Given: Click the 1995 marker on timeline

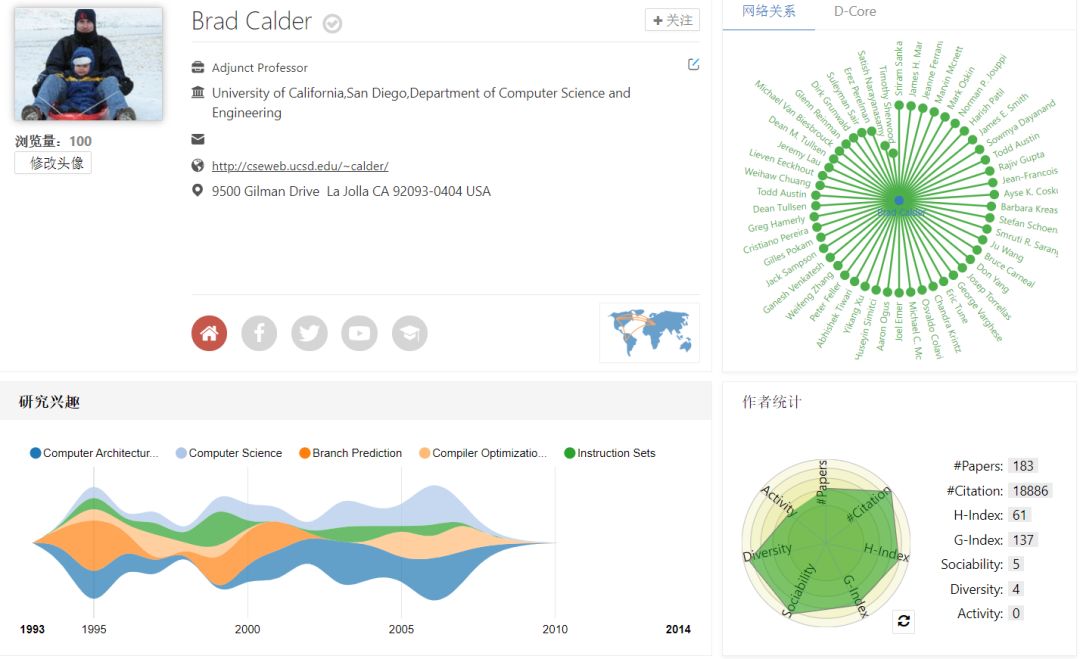Looking at the screenshot, I should pyautogui.click(x=94, y=629).
